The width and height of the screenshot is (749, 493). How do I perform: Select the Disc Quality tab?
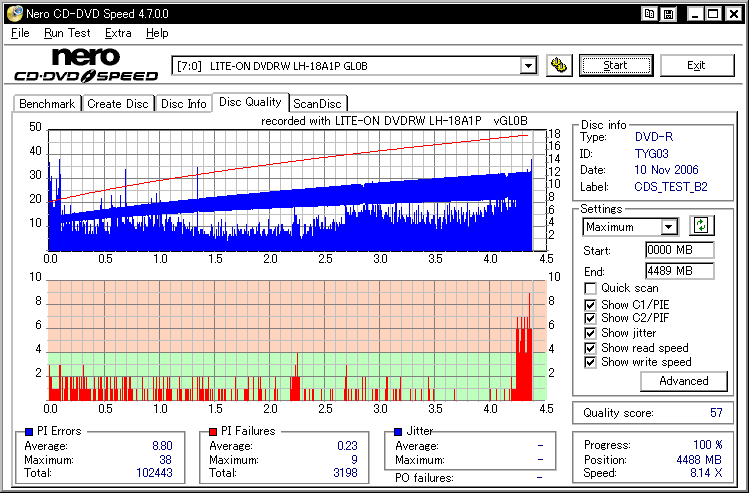coord(250,102)
